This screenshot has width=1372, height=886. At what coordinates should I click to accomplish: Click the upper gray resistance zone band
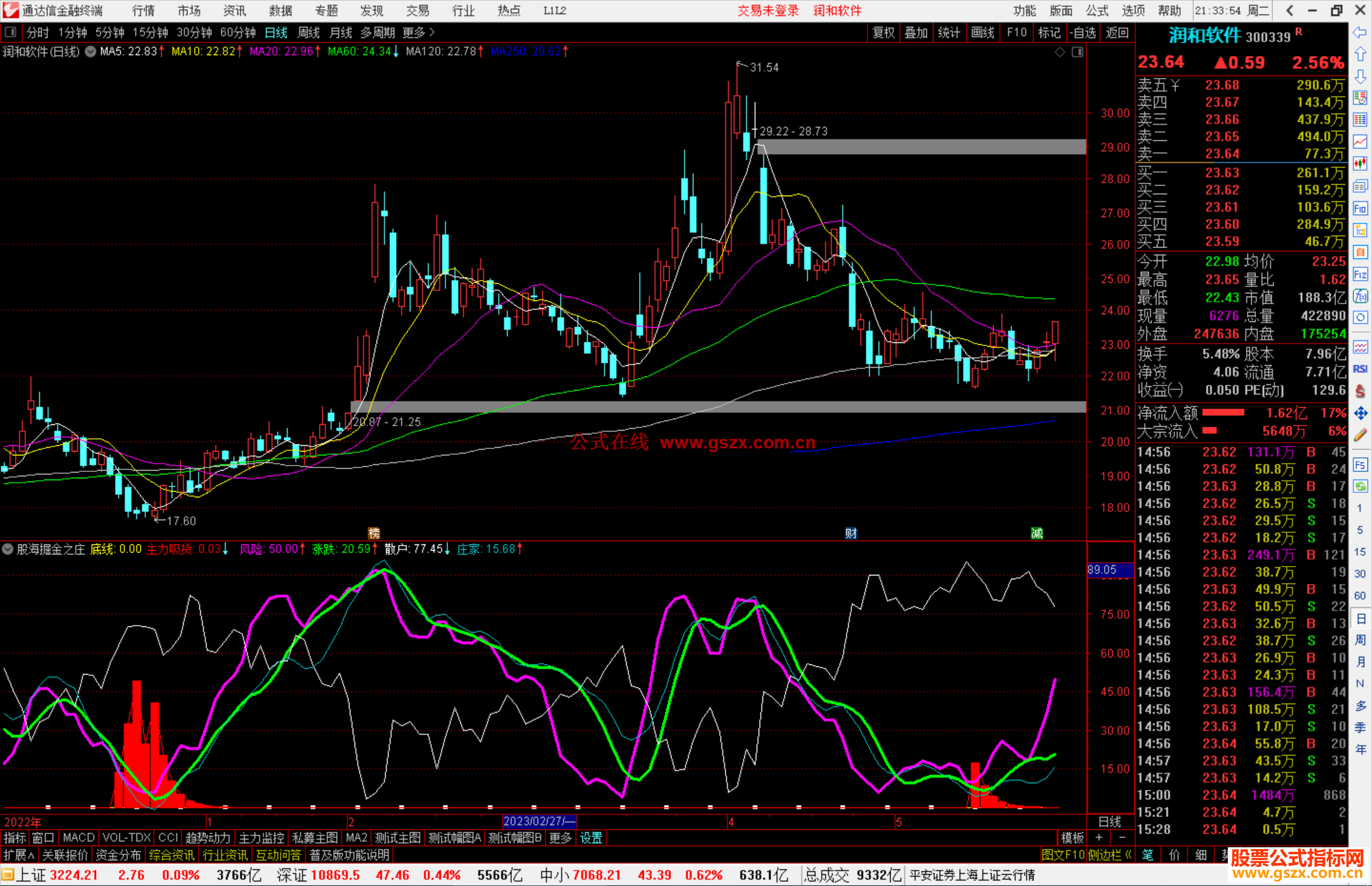(x=921, y=147)
